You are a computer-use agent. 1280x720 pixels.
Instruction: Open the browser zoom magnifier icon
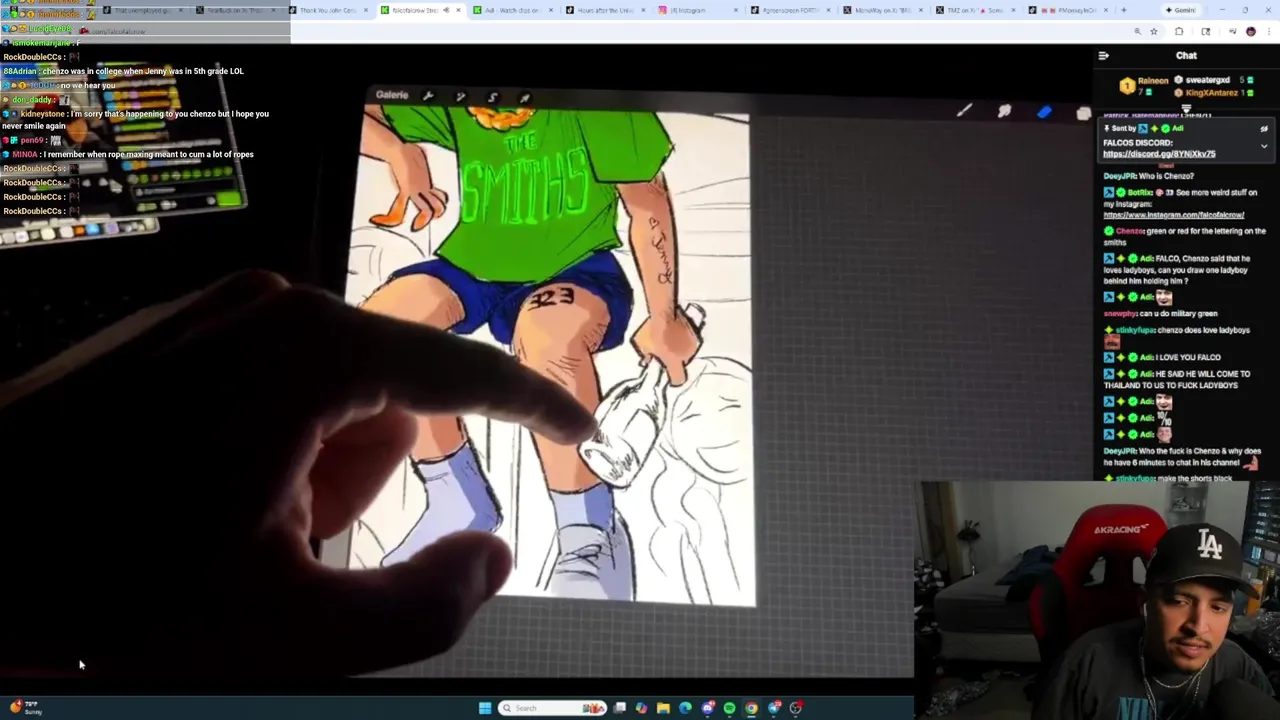coord(1137,32)
